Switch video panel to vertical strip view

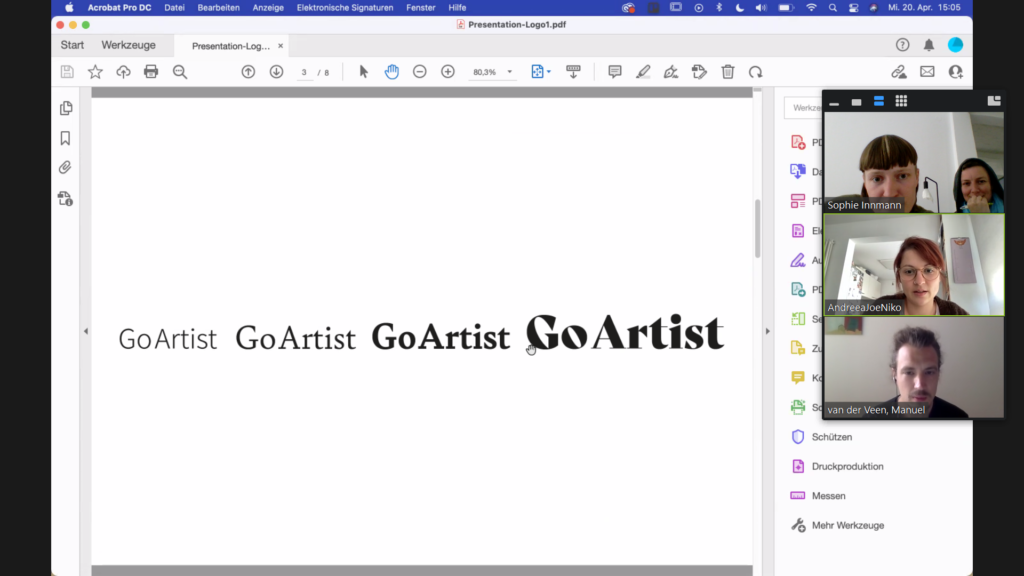tap(879, 101)
